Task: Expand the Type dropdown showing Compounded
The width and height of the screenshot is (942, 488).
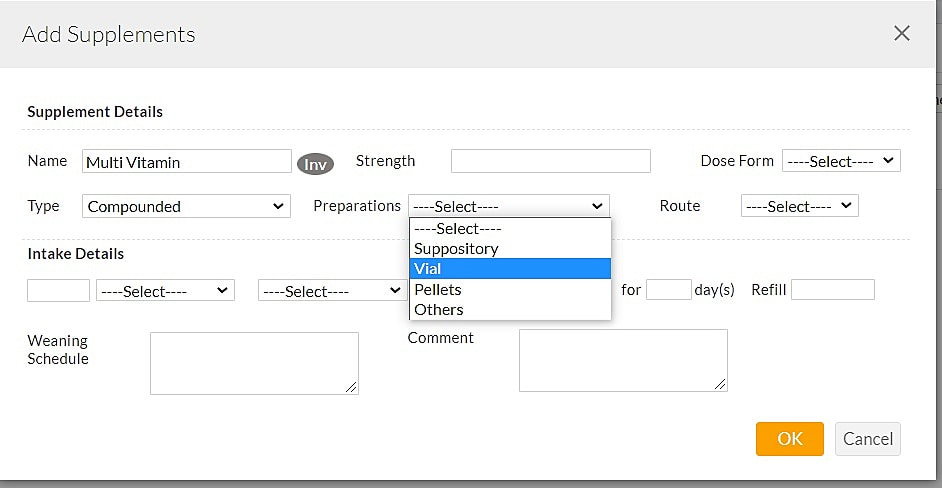Action: point(186,207)
